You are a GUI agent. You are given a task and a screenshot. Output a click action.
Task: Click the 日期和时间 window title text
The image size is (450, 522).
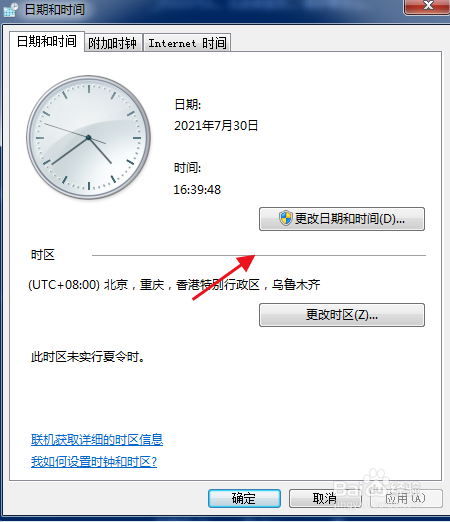pos(55,10)
